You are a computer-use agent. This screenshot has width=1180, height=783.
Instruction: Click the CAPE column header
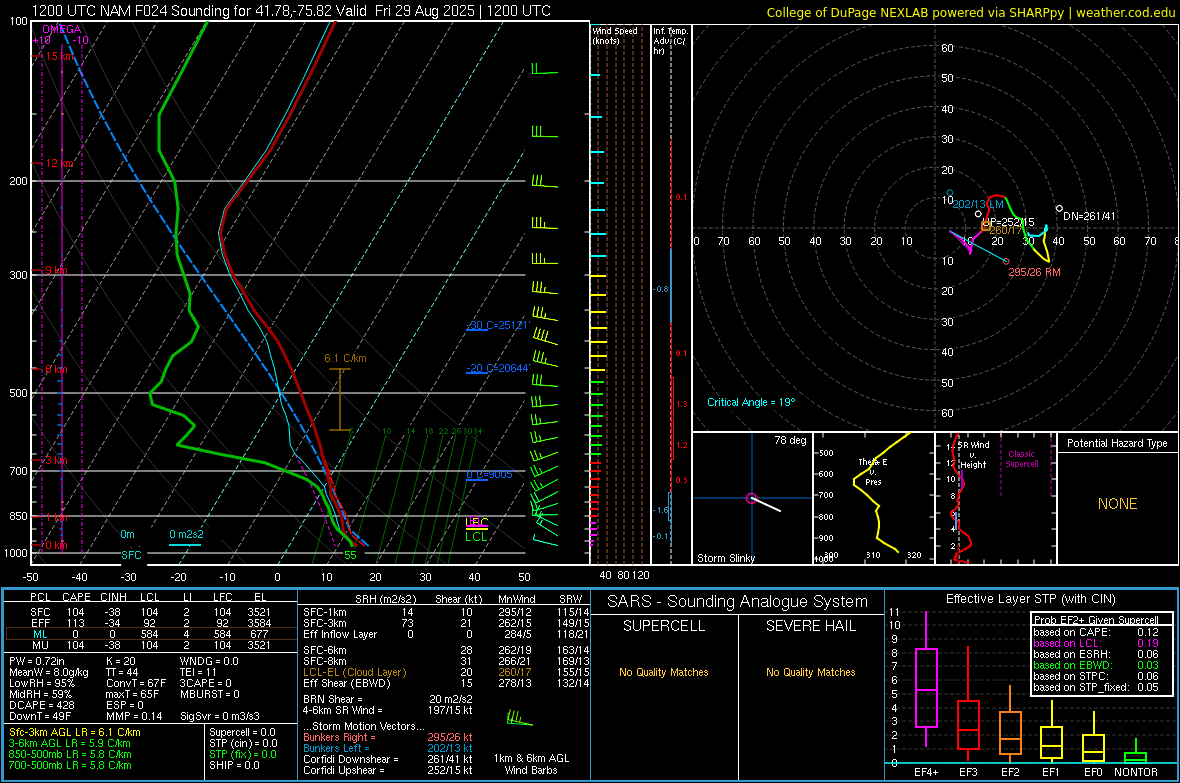tap(76, 597)
